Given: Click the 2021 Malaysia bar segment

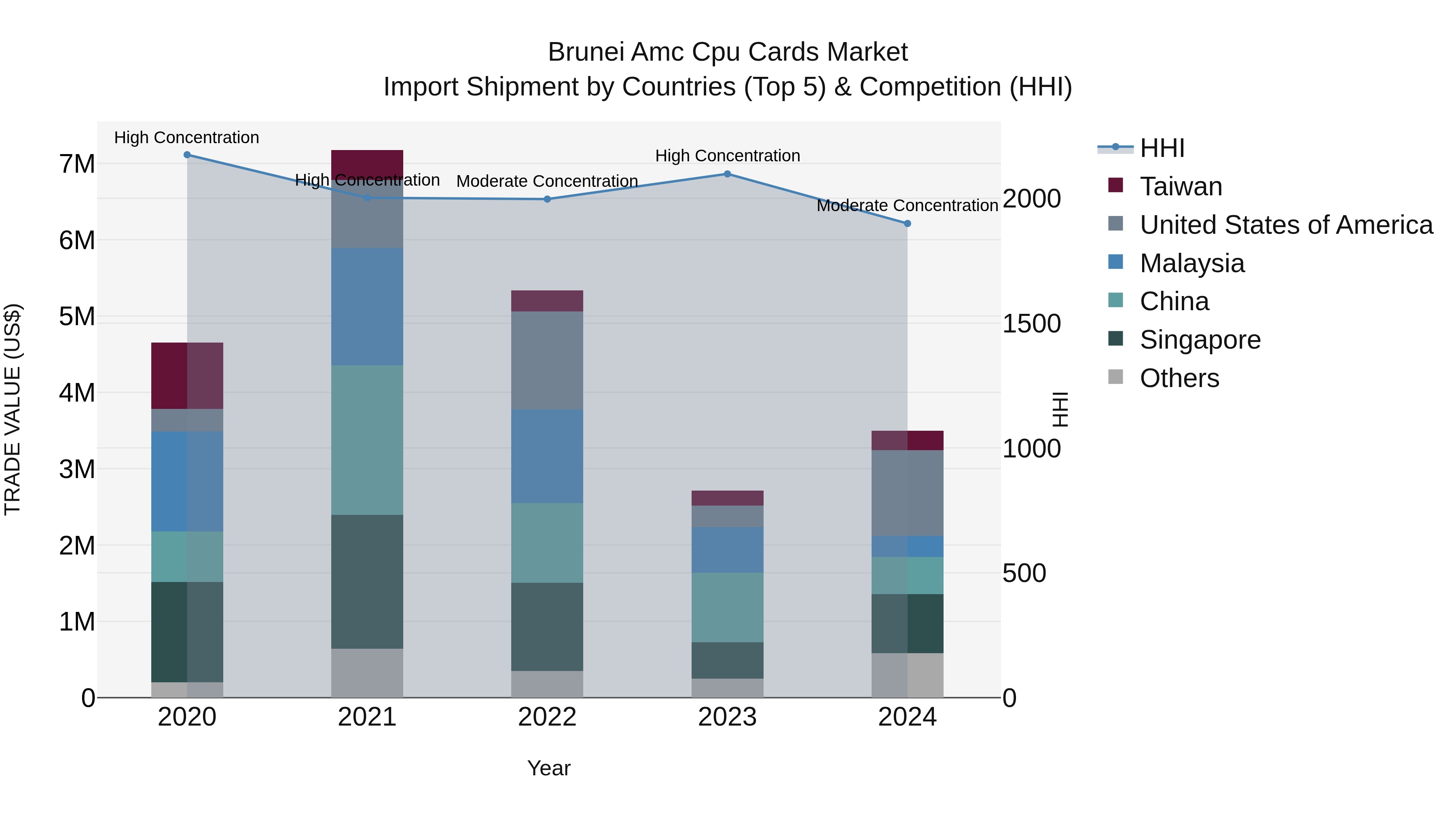Looking at the screenshot, I should (x=367, y=306).
